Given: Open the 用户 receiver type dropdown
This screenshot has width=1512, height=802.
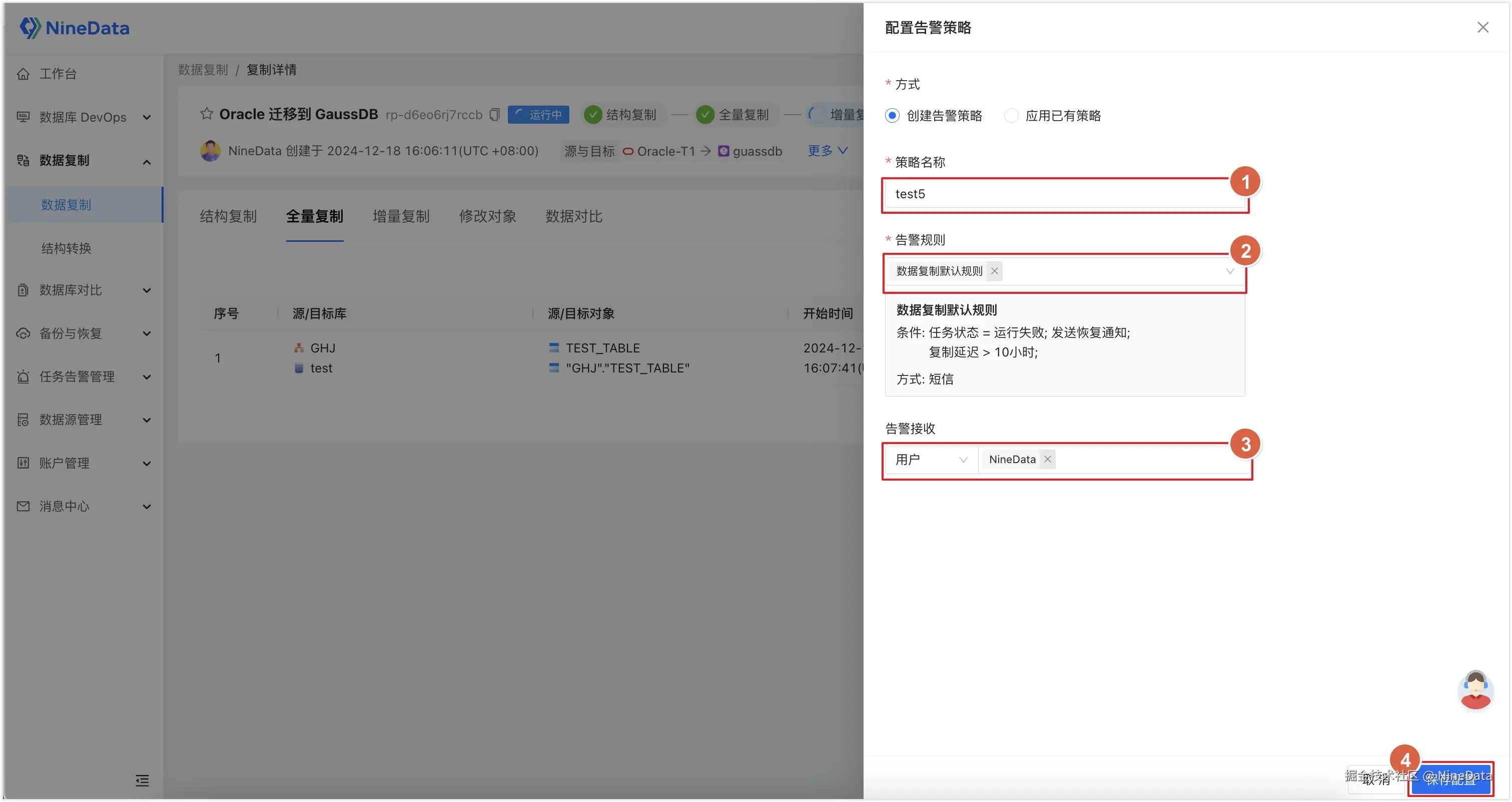Looking at the screenshot, I should [931, 459].
